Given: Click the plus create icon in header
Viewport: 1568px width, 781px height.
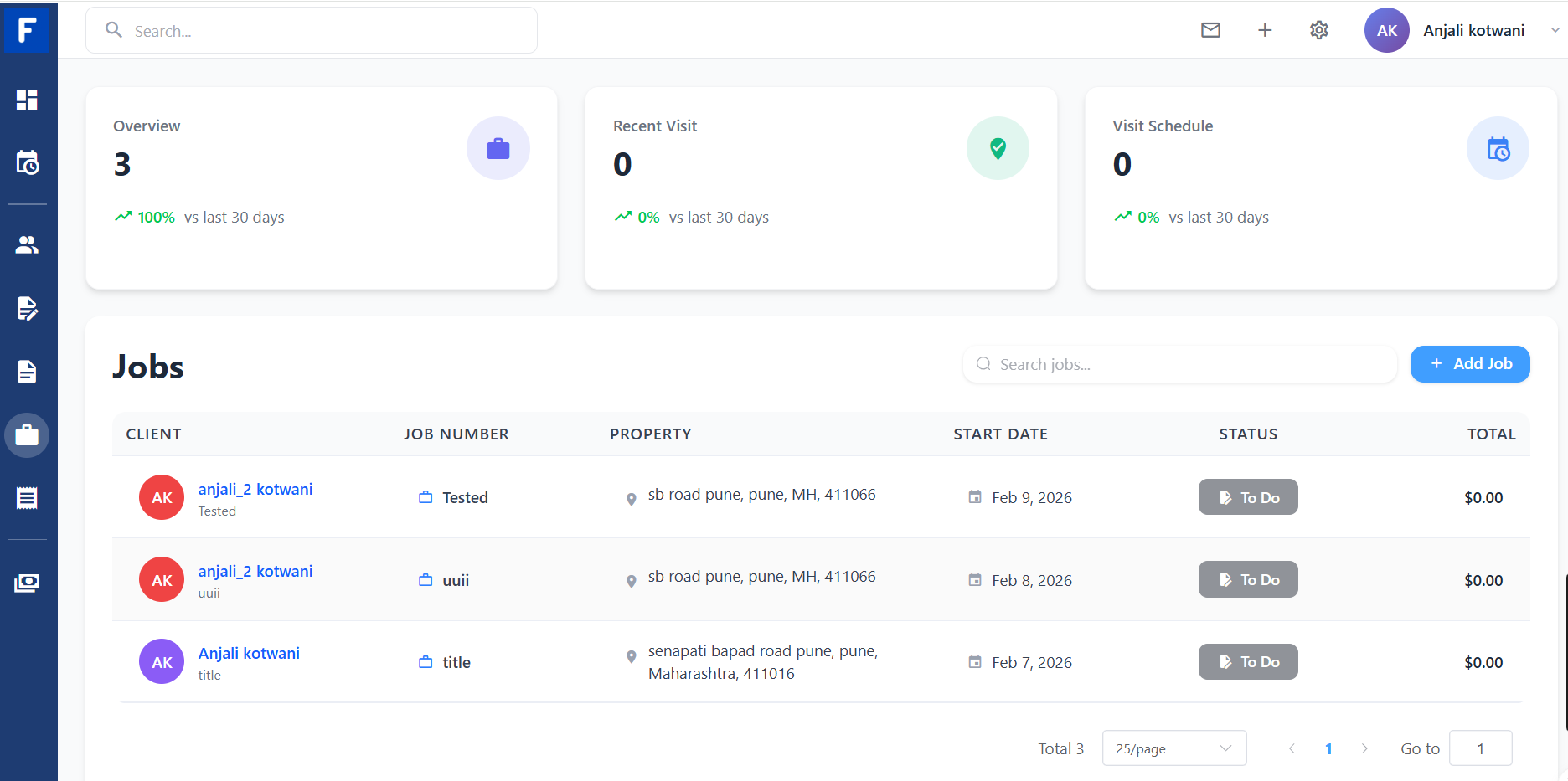Looking at the screenshot, I should pos(1265,30).
